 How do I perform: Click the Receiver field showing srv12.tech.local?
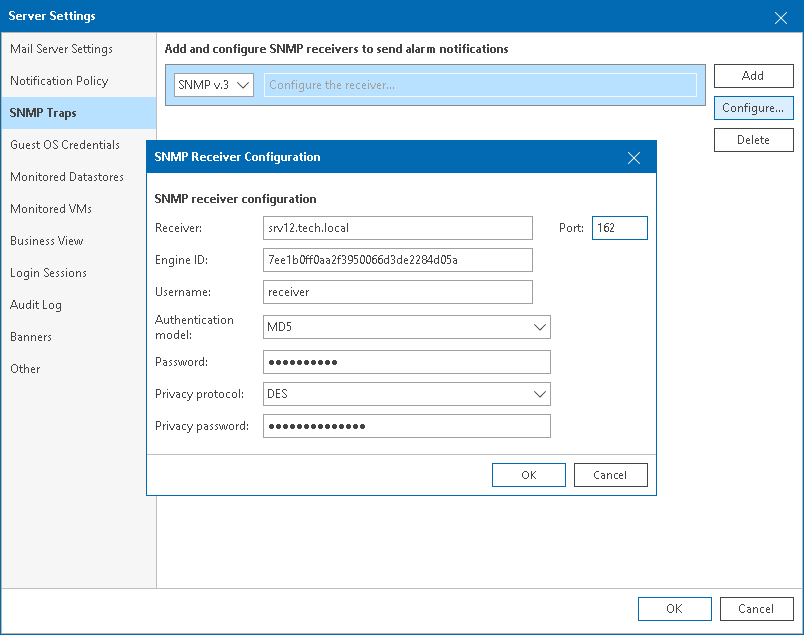pyautogui.click(x=397, y=228)
